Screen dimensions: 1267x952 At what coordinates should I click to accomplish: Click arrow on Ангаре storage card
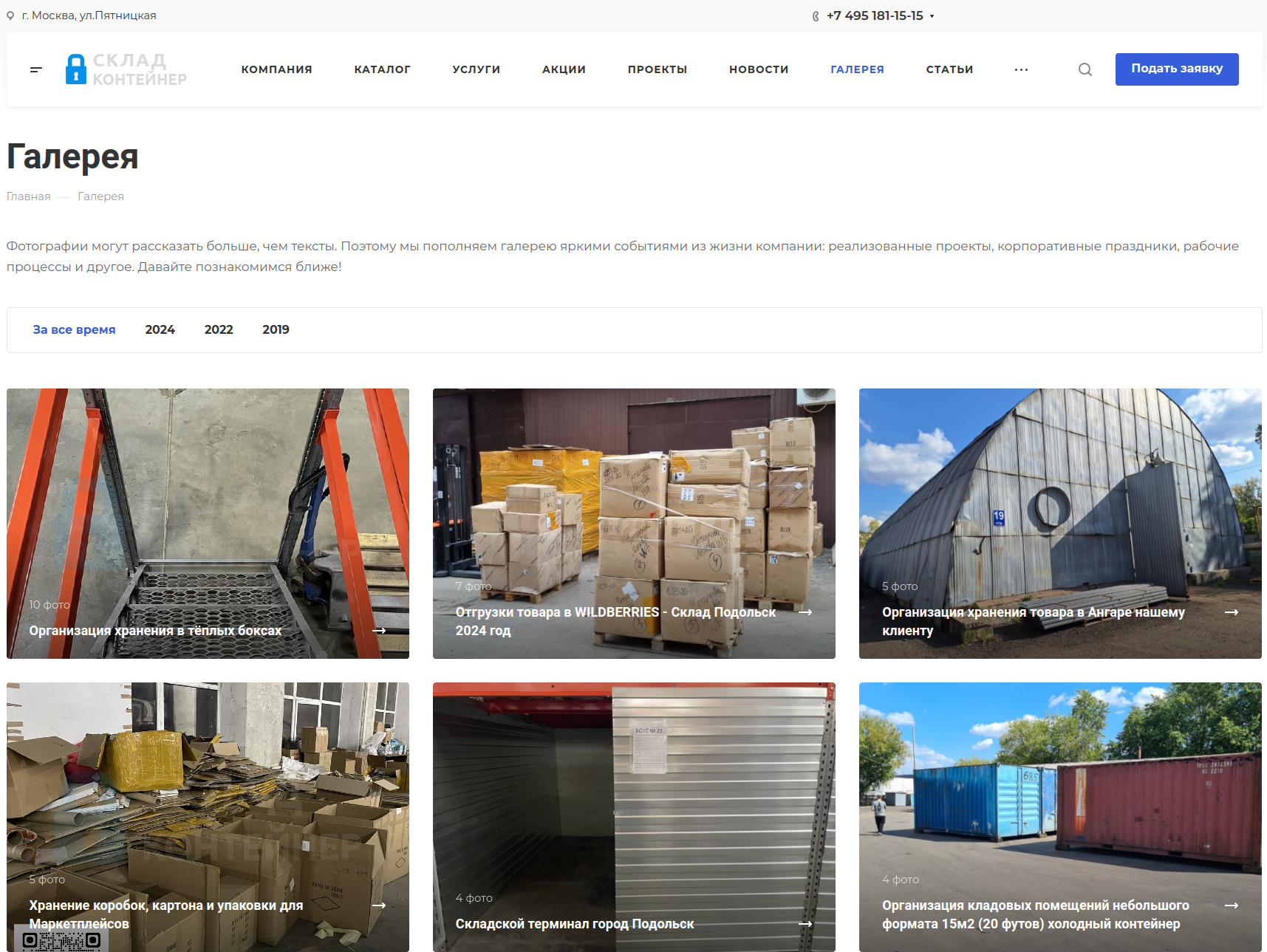pyautogui.click(x=1232, y=612)
